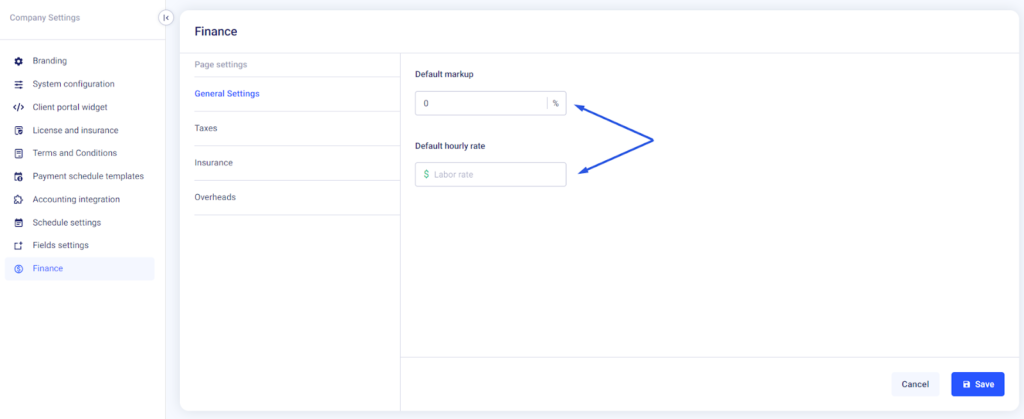Click the Fields settings icon
1024x419 pixels.
tap(18, 245)
